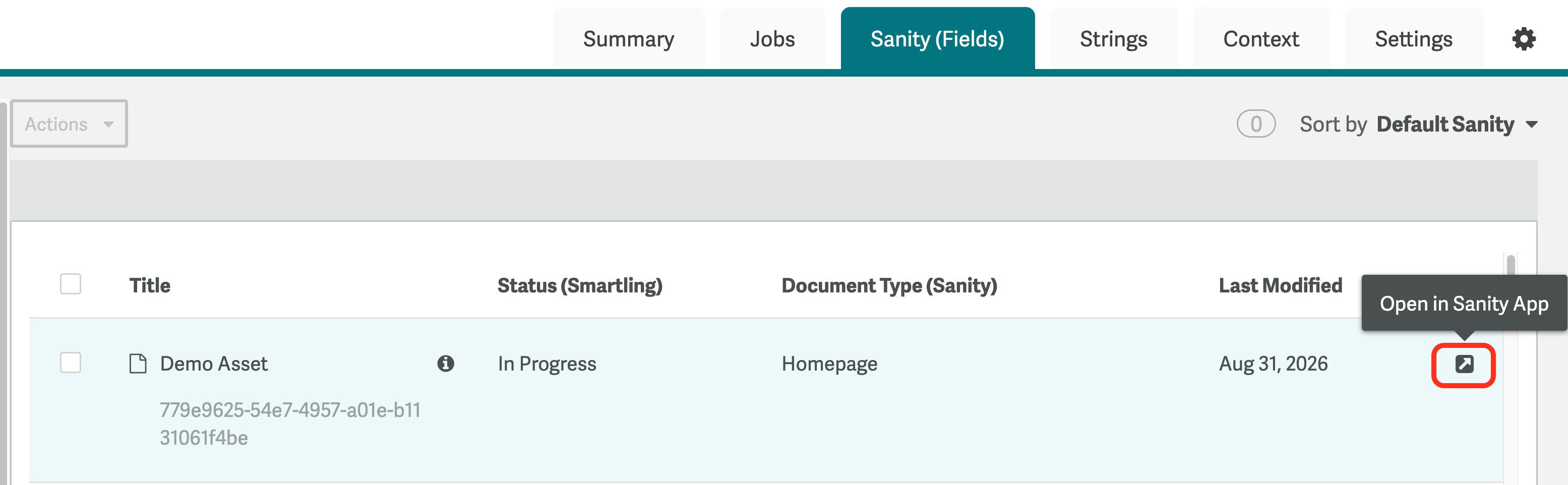Click the Status (Smartling) column header
This screenshot has height=485, width=1568.
pyautogui.click(x=580, y=285)
